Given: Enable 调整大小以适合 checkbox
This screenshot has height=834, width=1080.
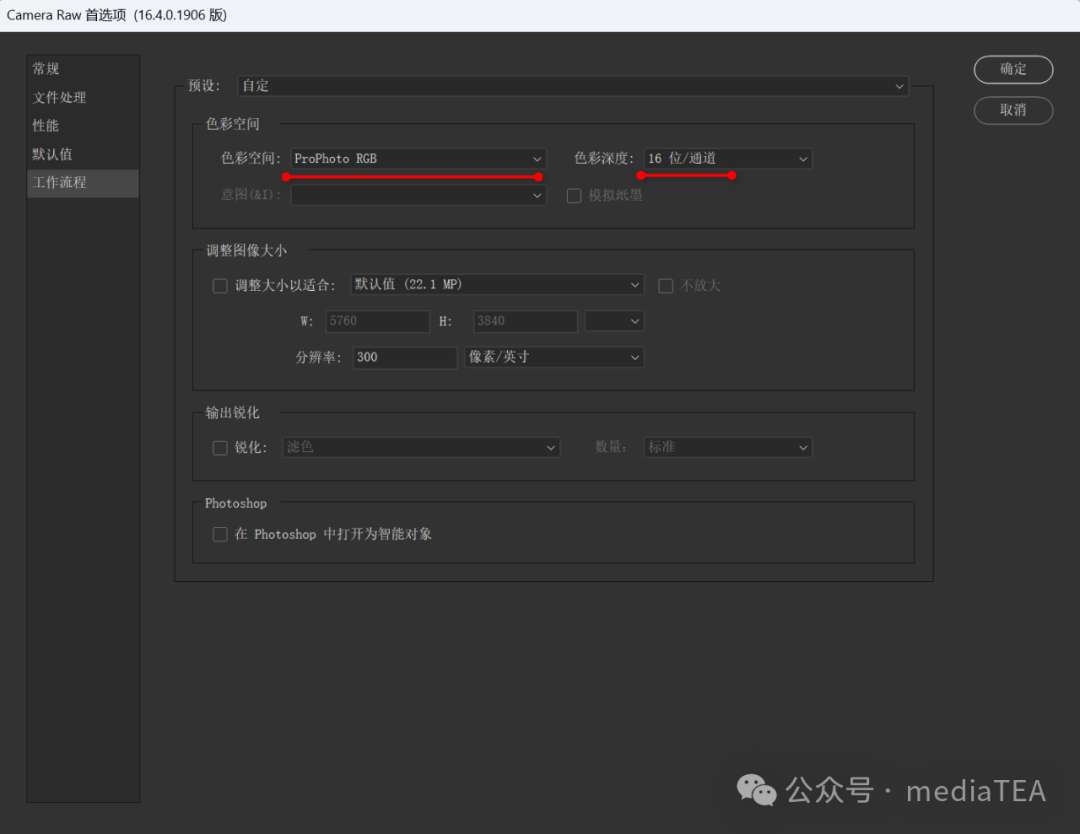Looking at the screenshot, I should pos(220,286).
